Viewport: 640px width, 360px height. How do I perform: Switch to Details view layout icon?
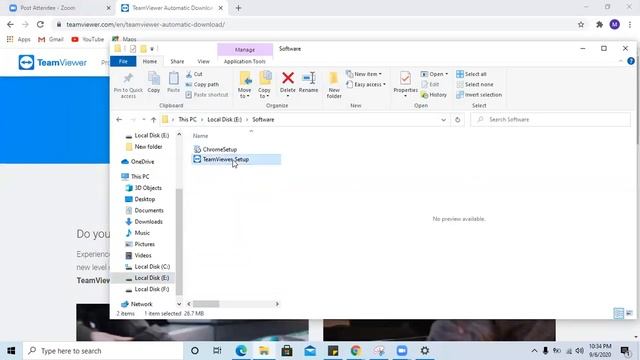pos(619,313)
